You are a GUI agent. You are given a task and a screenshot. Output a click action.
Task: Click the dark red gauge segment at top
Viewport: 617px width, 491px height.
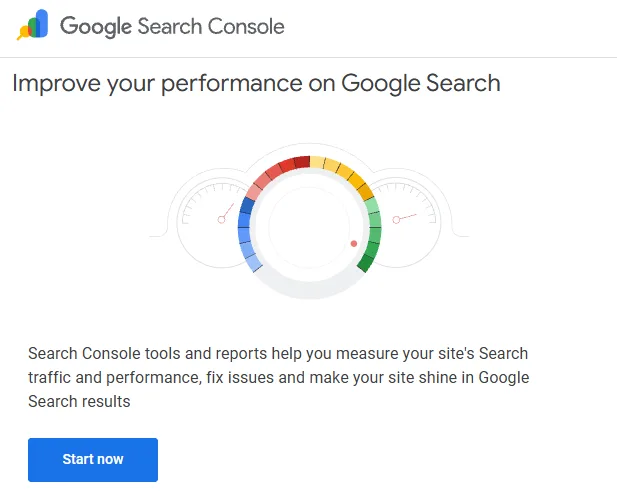tap(302, 162)
